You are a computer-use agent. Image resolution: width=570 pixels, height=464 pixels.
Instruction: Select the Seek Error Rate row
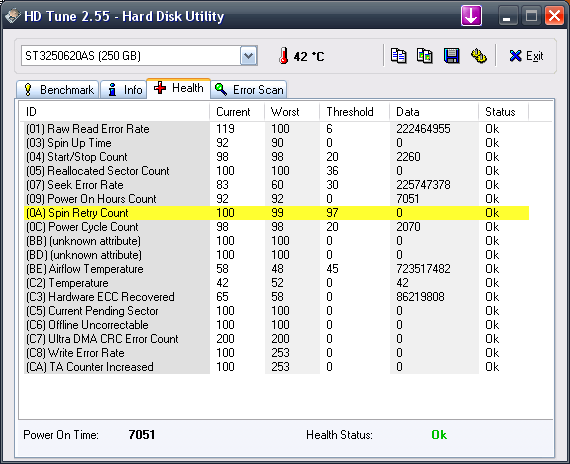point(276,185)
